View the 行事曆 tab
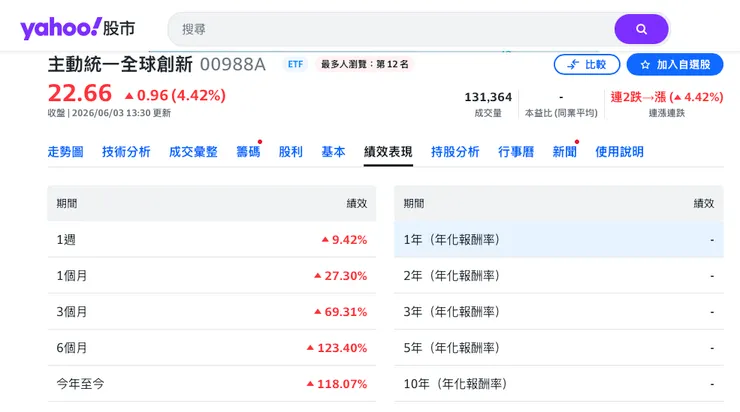Image resolution: width=740 pixels, height=412 pixels. tap(516, 152)
